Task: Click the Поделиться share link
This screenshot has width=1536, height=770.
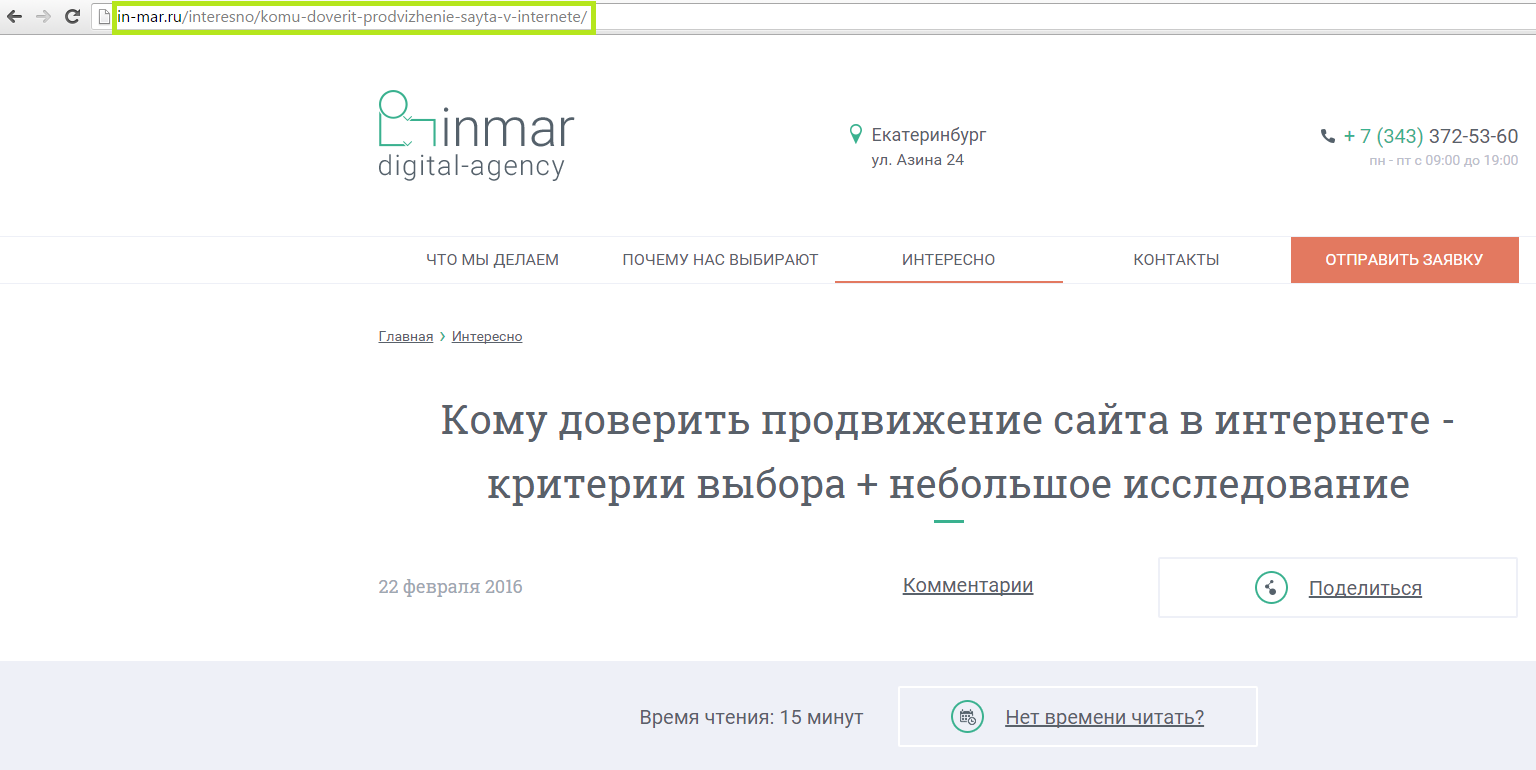Action: 1365,589
